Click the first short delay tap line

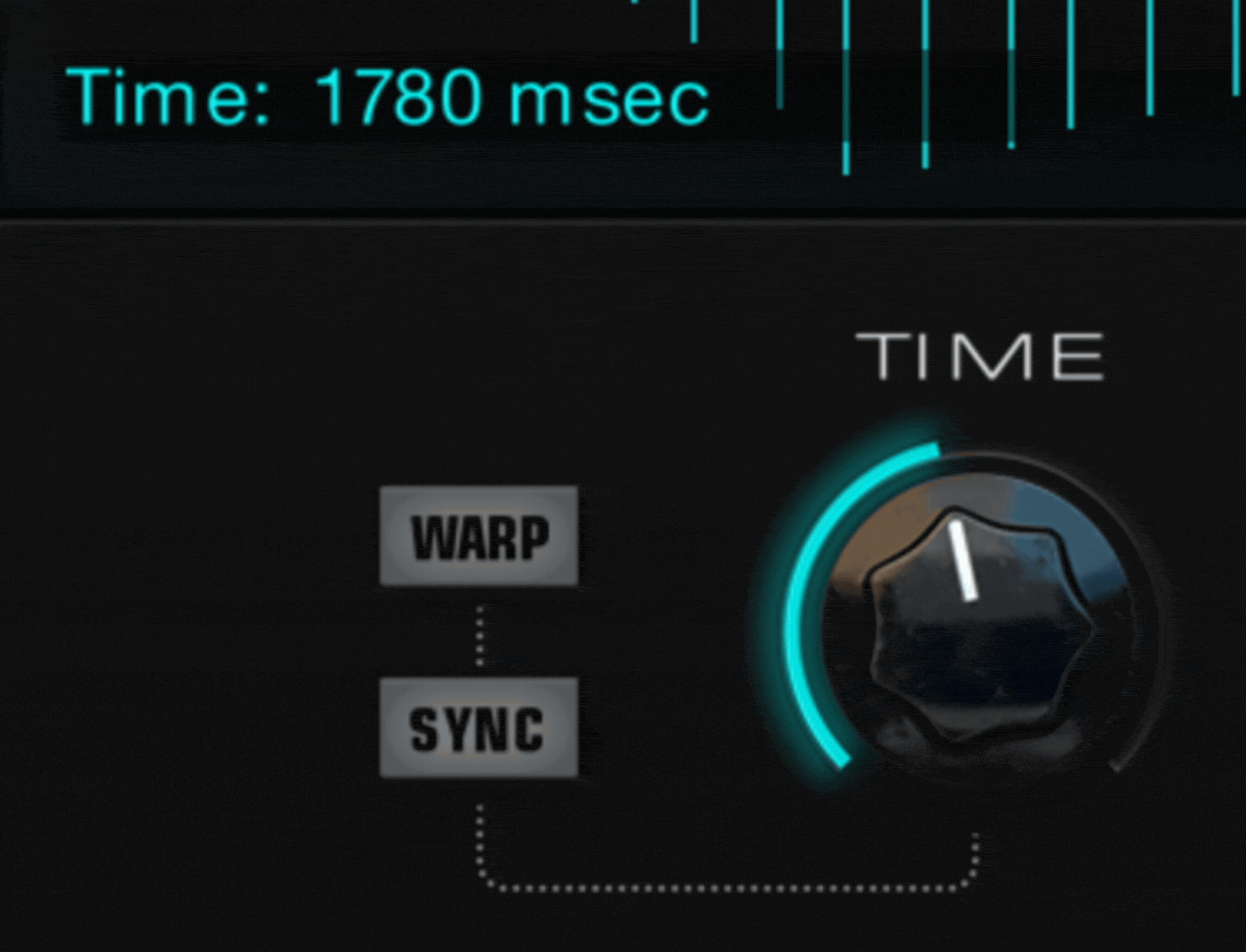click(x=693, y=21)
